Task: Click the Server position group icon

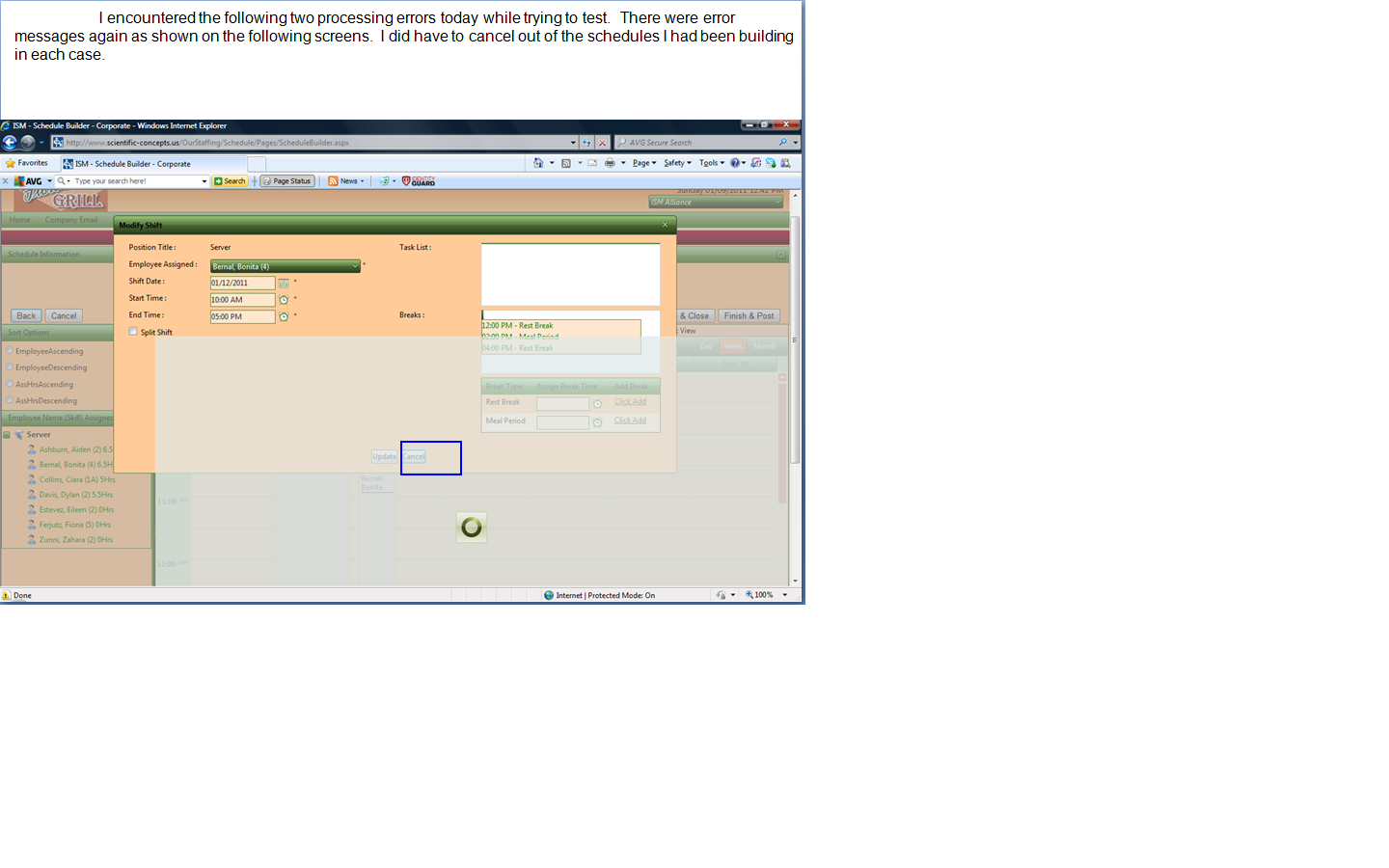Action: (19, 435)
